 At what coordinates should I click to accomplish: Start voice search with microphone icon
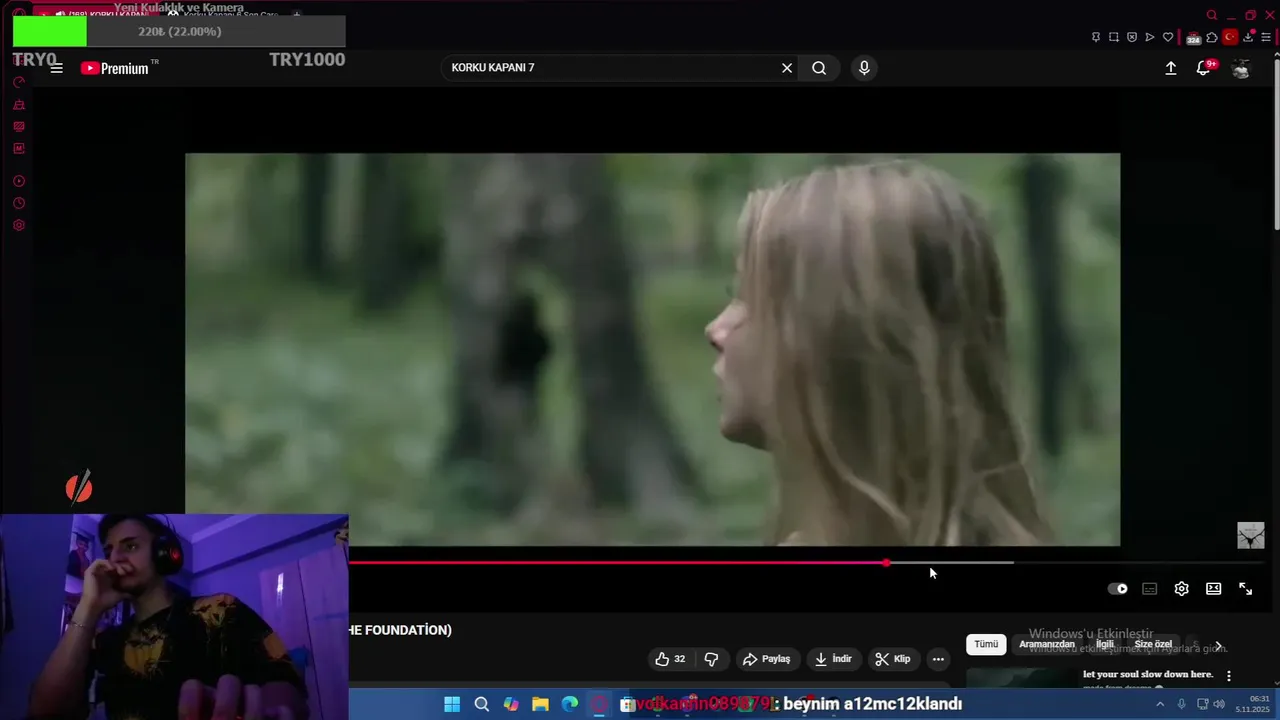(864, 68)
